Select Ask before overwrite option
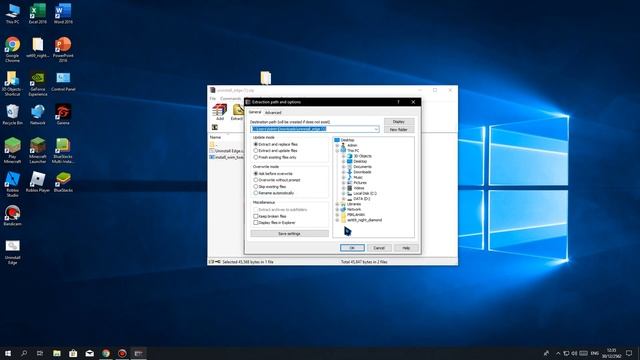This screenshot has width=640, height=360. (x=273, y=173)
